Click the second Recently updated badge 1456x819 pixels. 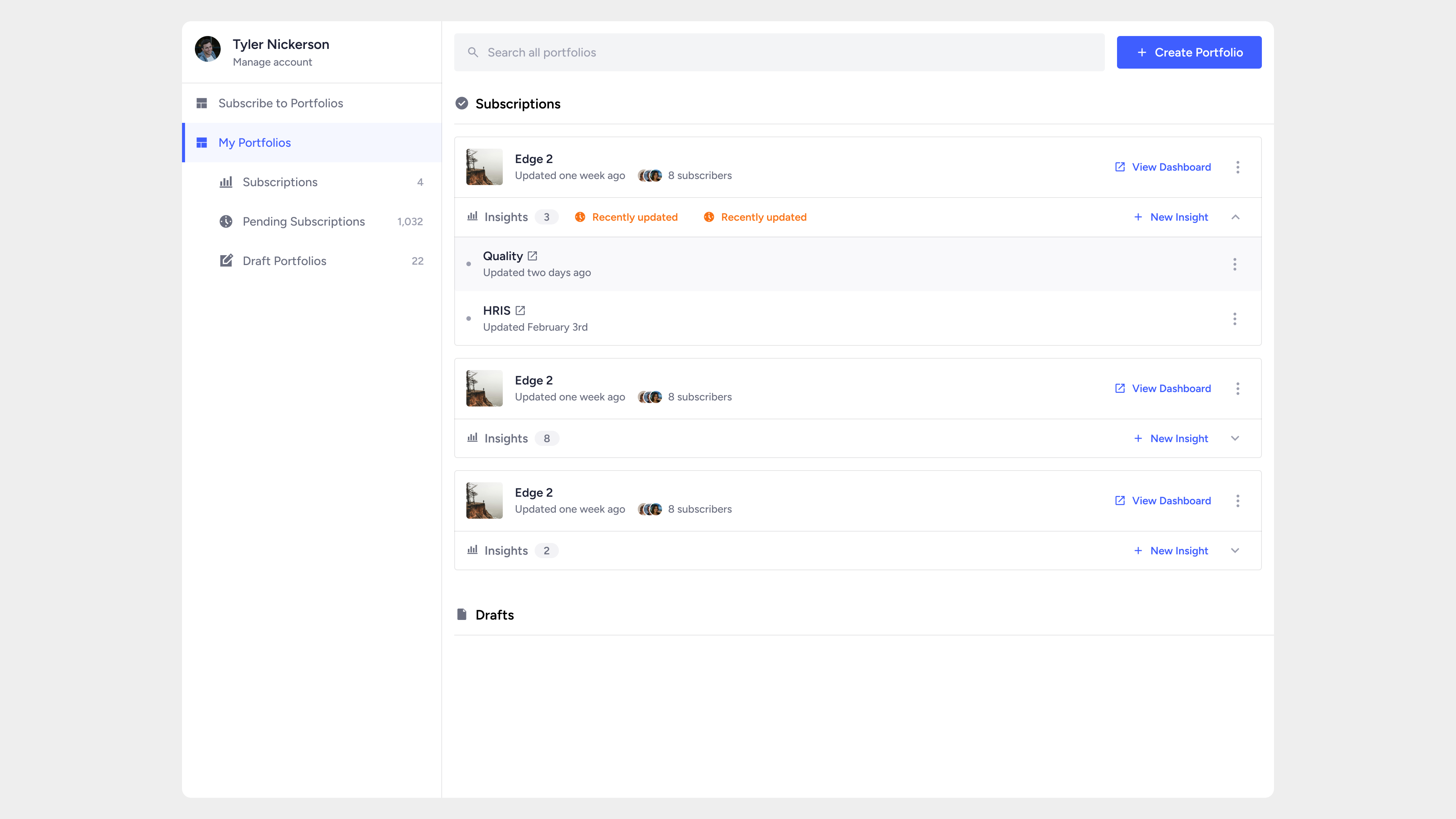point(755,217)
